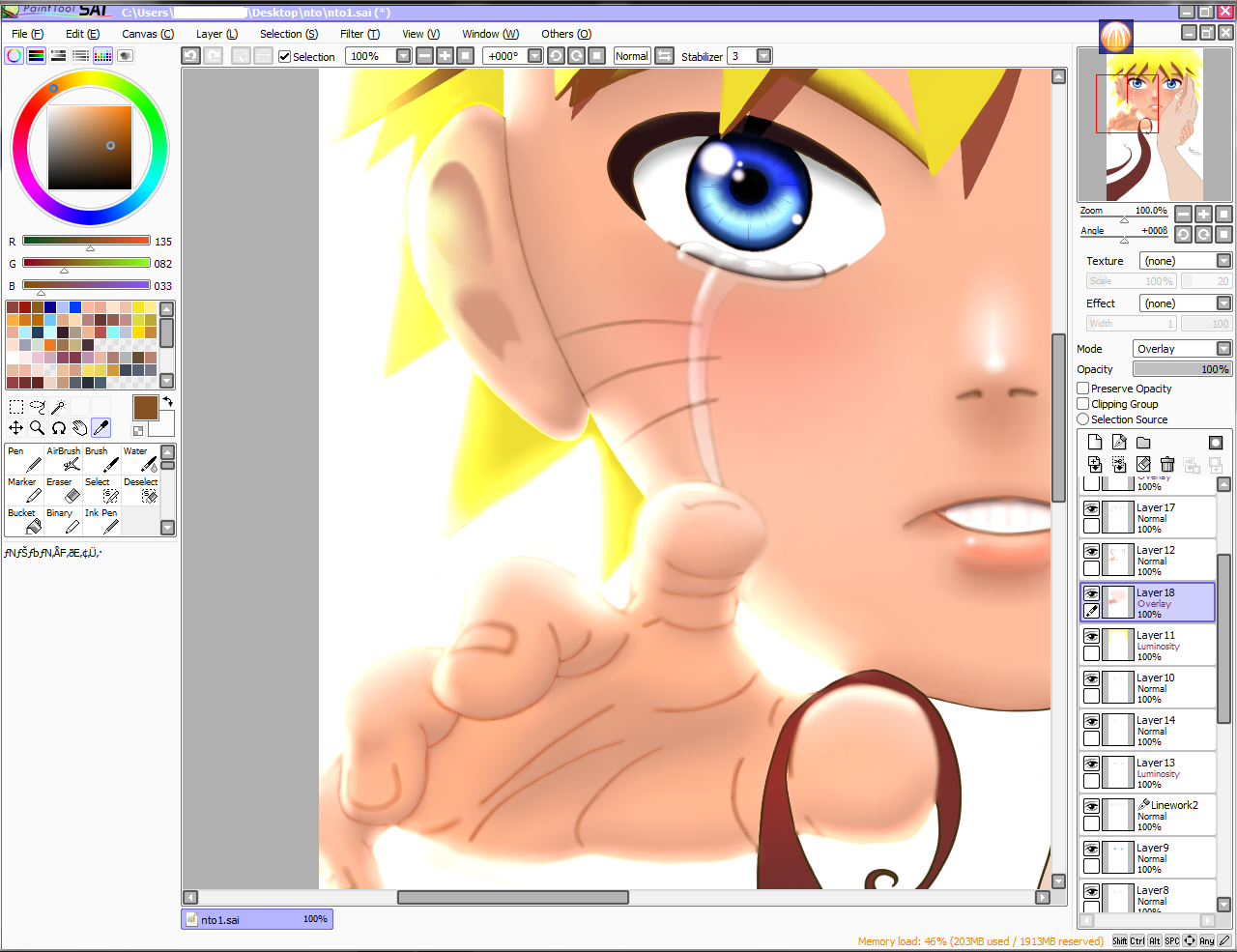Open the Layer menu

point(216,34)
